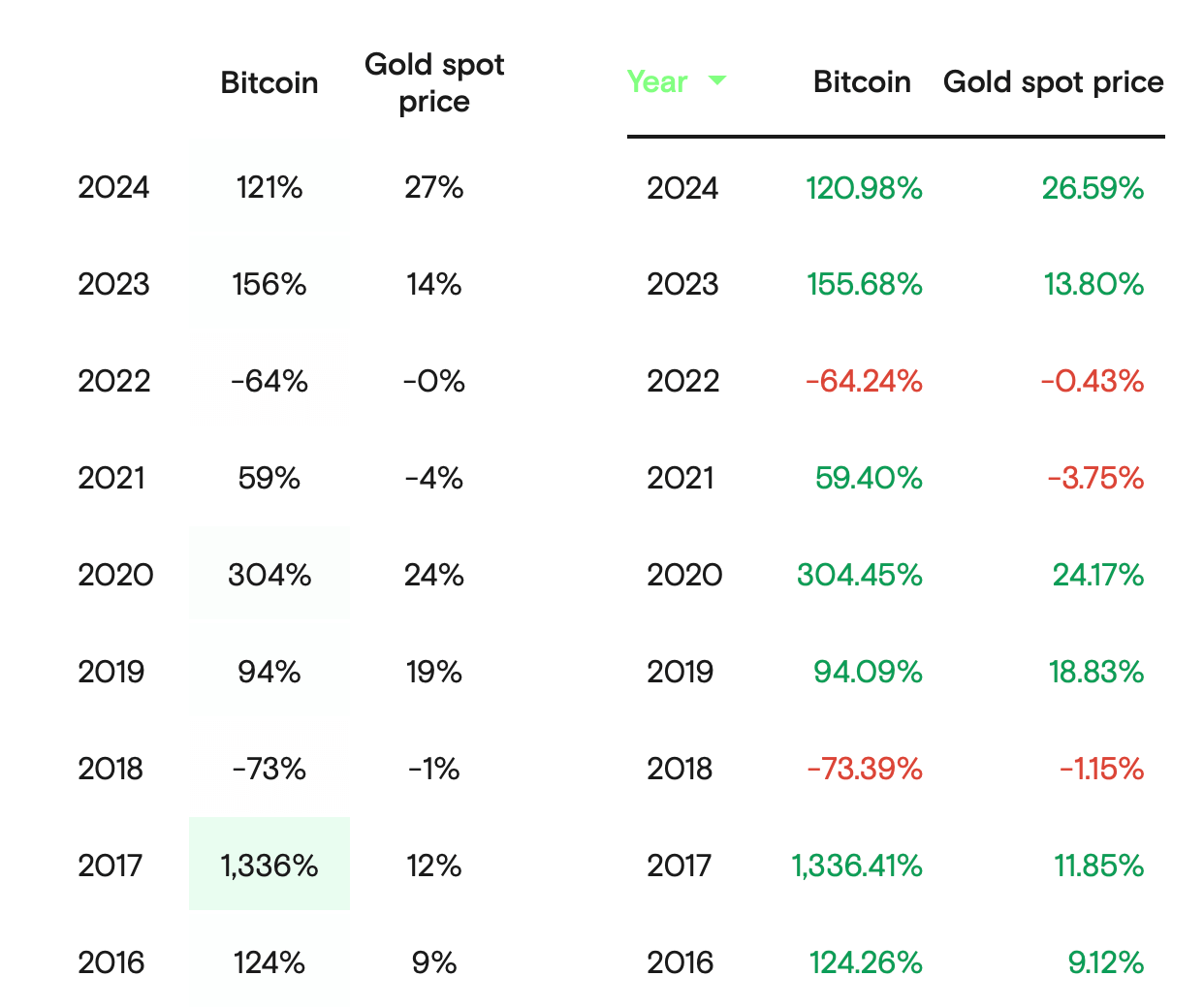Click the 155.68% Bitcoin value for 2023

861,284
